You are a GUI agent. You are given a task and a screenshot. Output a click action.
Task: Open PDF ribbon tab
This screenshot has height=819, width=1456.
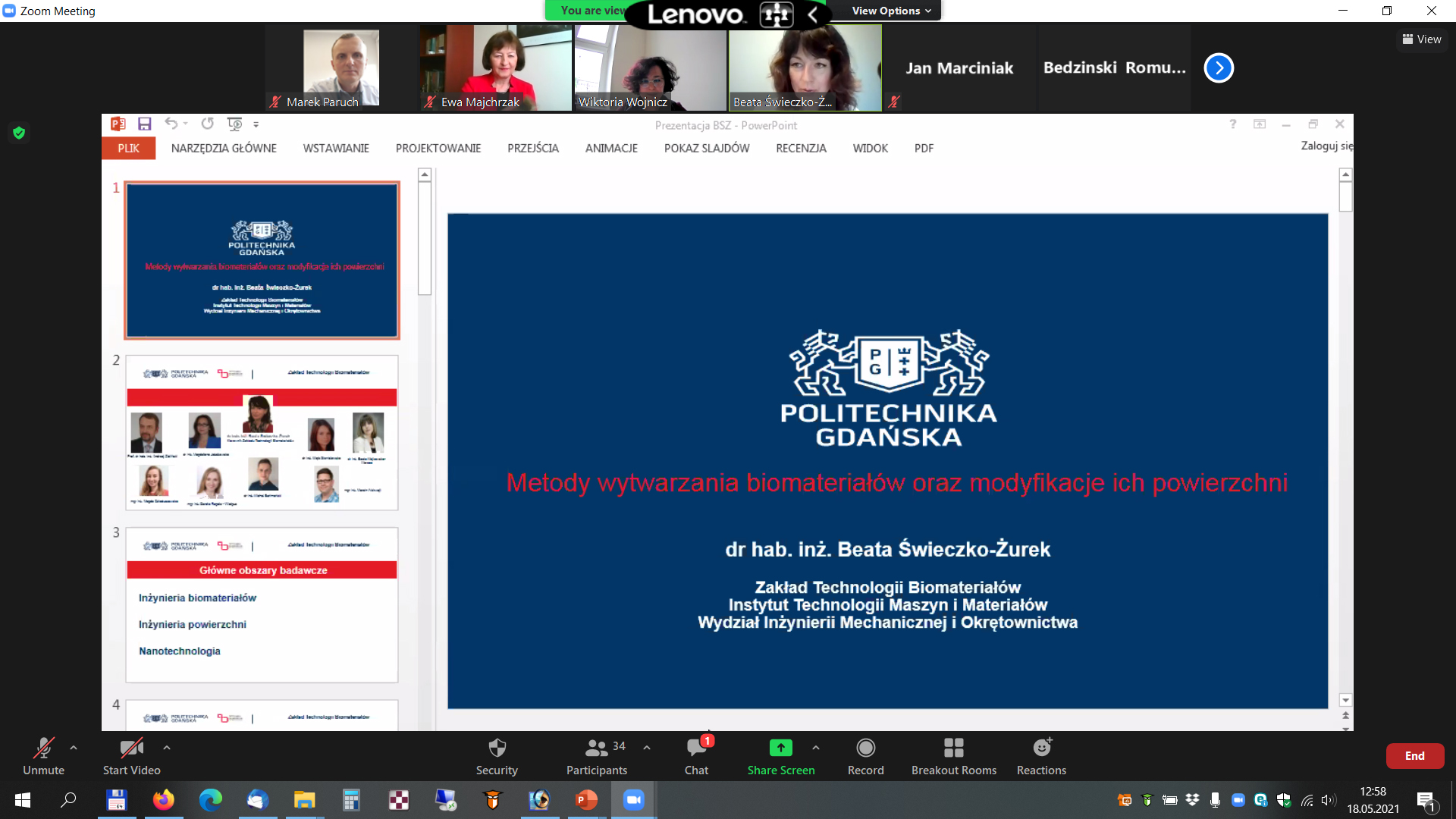point(924,148)
